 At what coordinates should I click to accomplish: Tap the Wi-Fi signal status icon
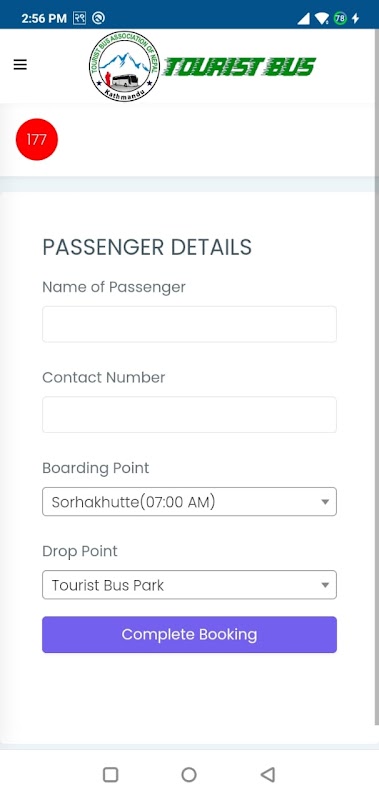(x=322, y=19)
